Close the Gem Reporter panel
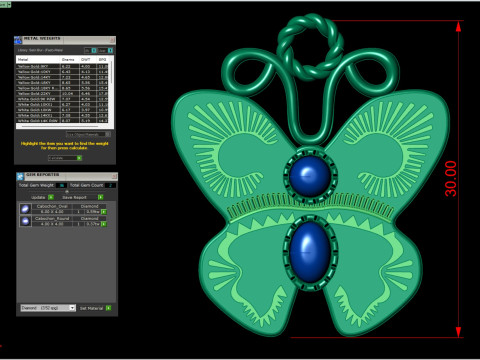480x360 pixels. pyautogui.click(x=114, y=176)
